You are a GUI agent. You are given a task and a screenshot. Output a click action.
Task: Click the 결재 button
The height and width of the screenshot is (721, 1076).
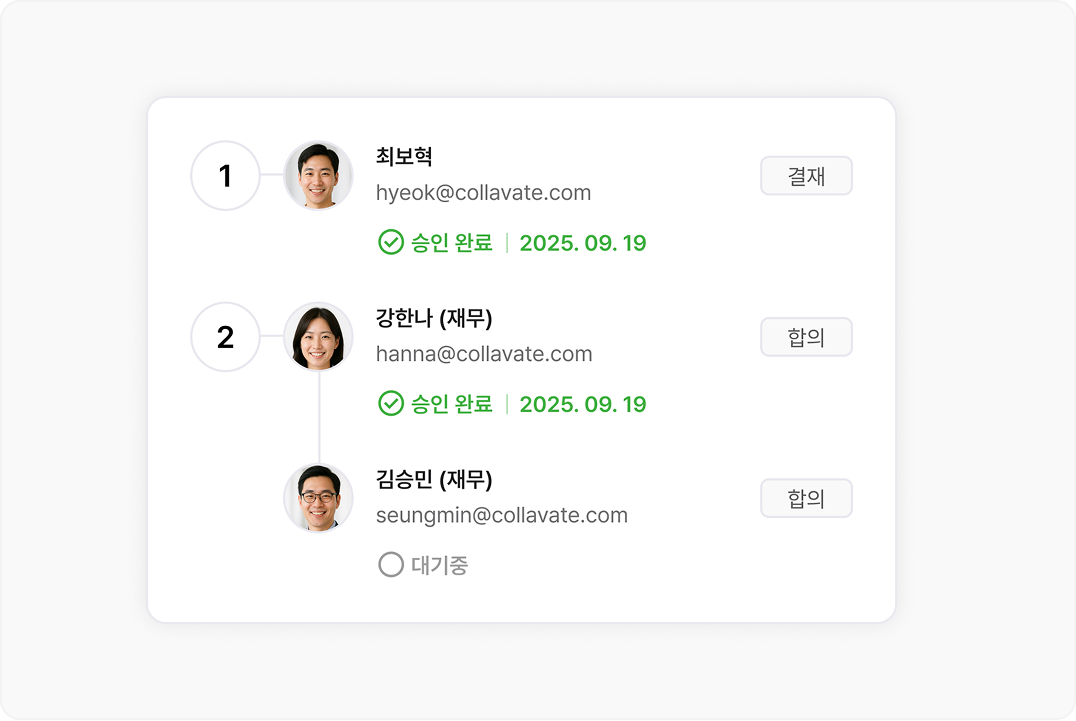806,176
